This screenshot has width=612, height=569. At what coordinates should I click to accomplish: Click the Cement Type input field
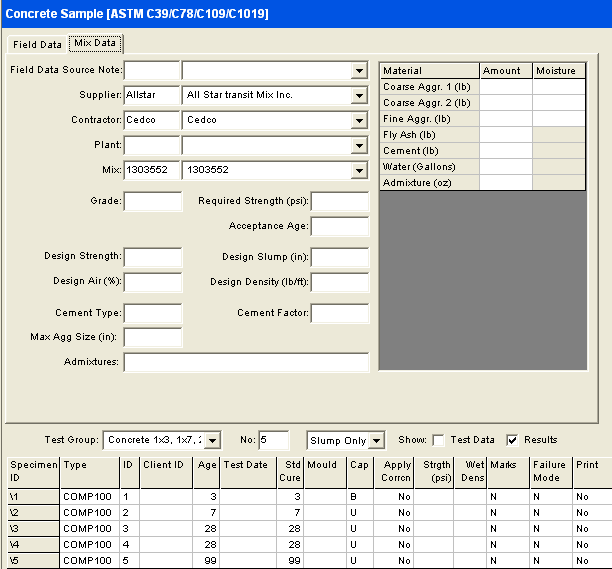pyautogui.click(x=153, y=314)
